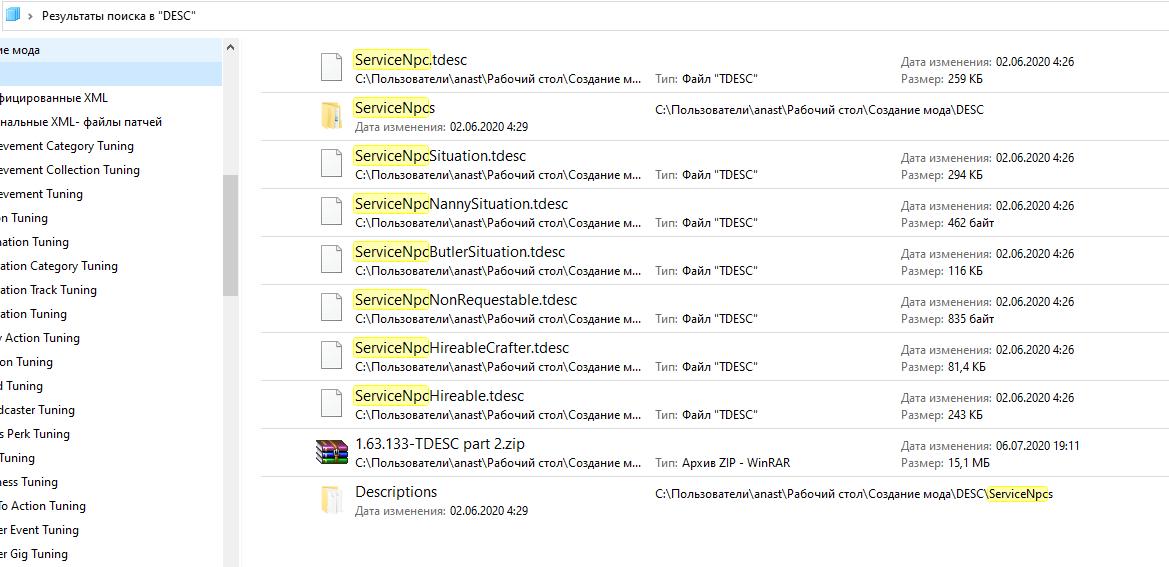Click the folder icon in address bar

12,15
